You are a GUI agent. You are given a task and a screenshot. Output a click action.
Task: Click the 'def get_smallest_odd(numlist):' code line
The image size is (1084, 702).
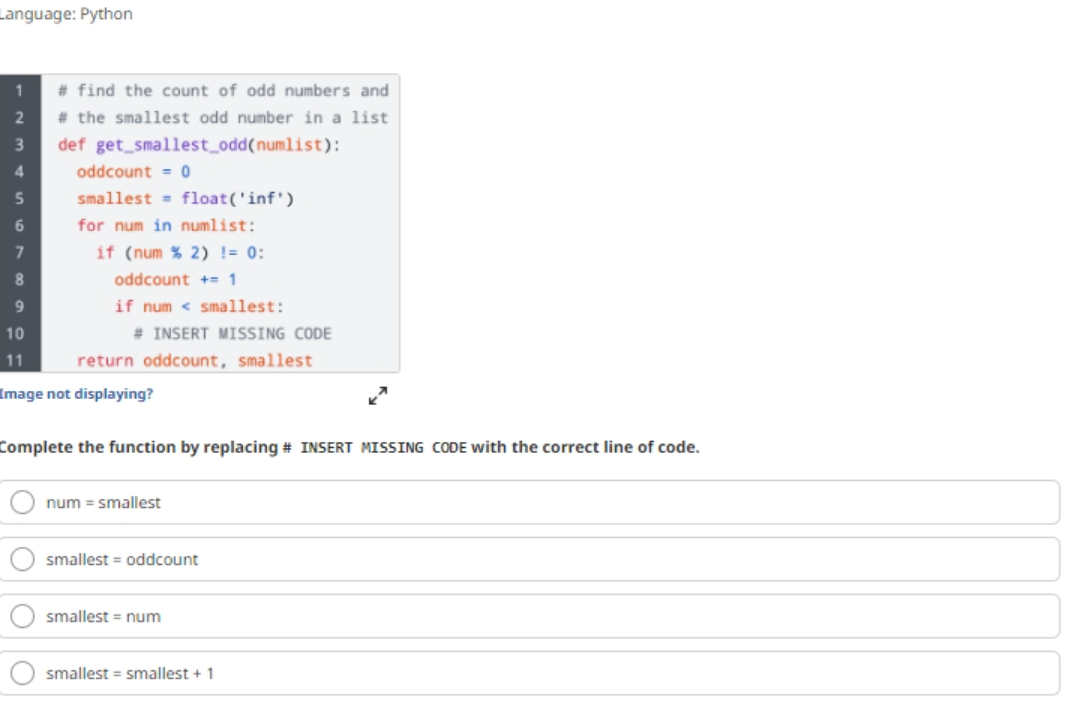pyautogui.click(x=198, y=145)
